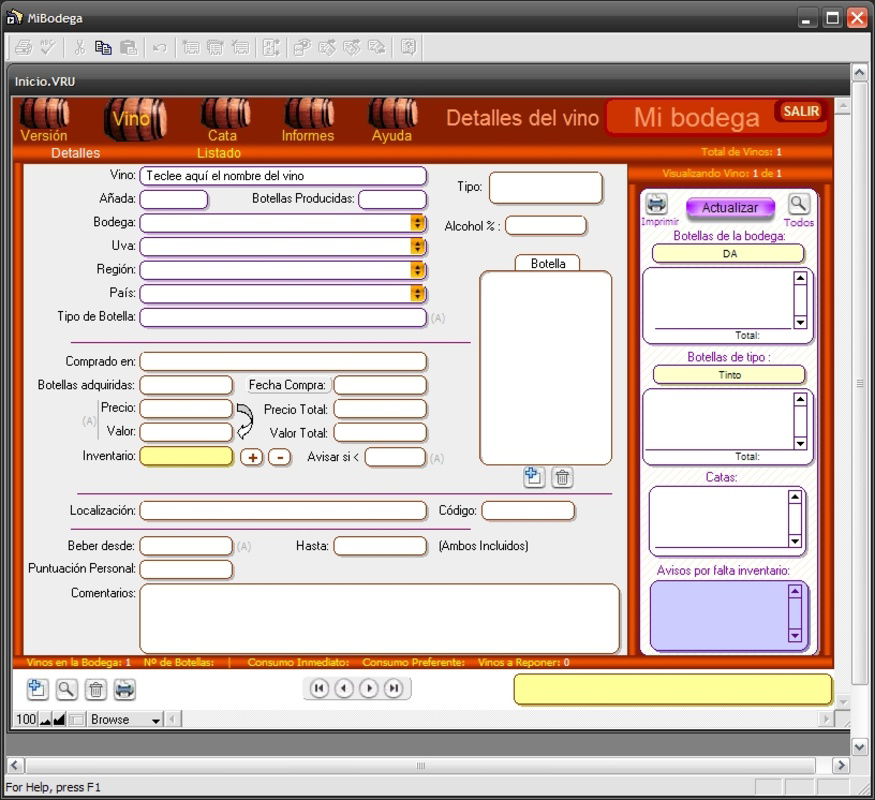This screenshot has width=875, height=800.
Task: Click the copy icon in the top toolbar
Action: (x=103, y=48)
